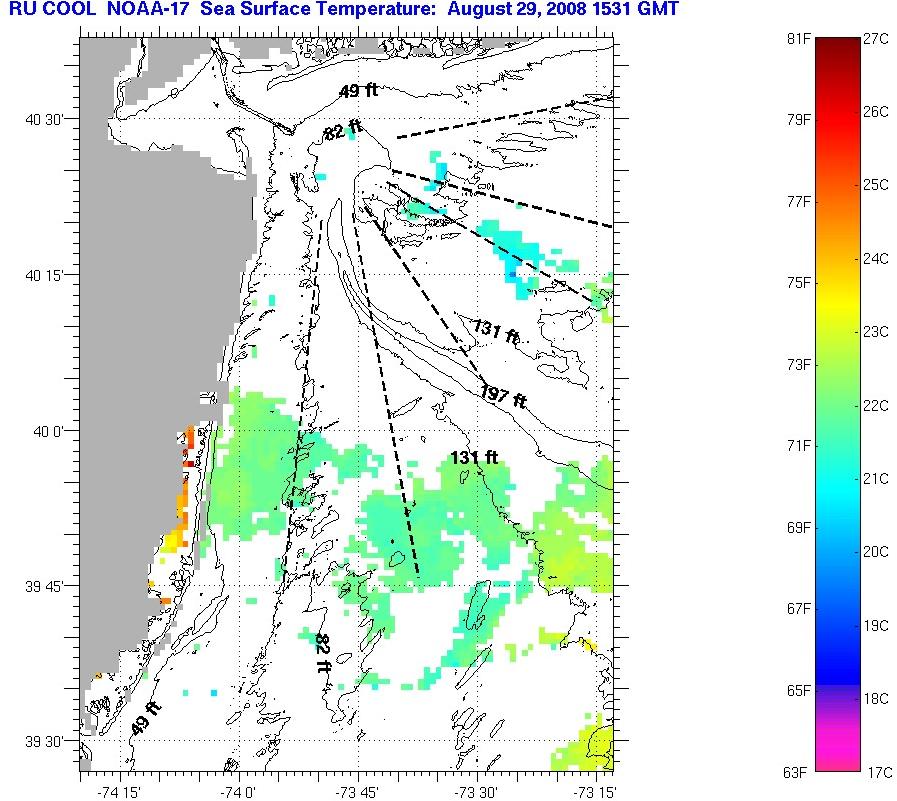The height and width of the screenshot is (801, 897).
Task: Select the 20C Celsius label
Action: [876, 552]
